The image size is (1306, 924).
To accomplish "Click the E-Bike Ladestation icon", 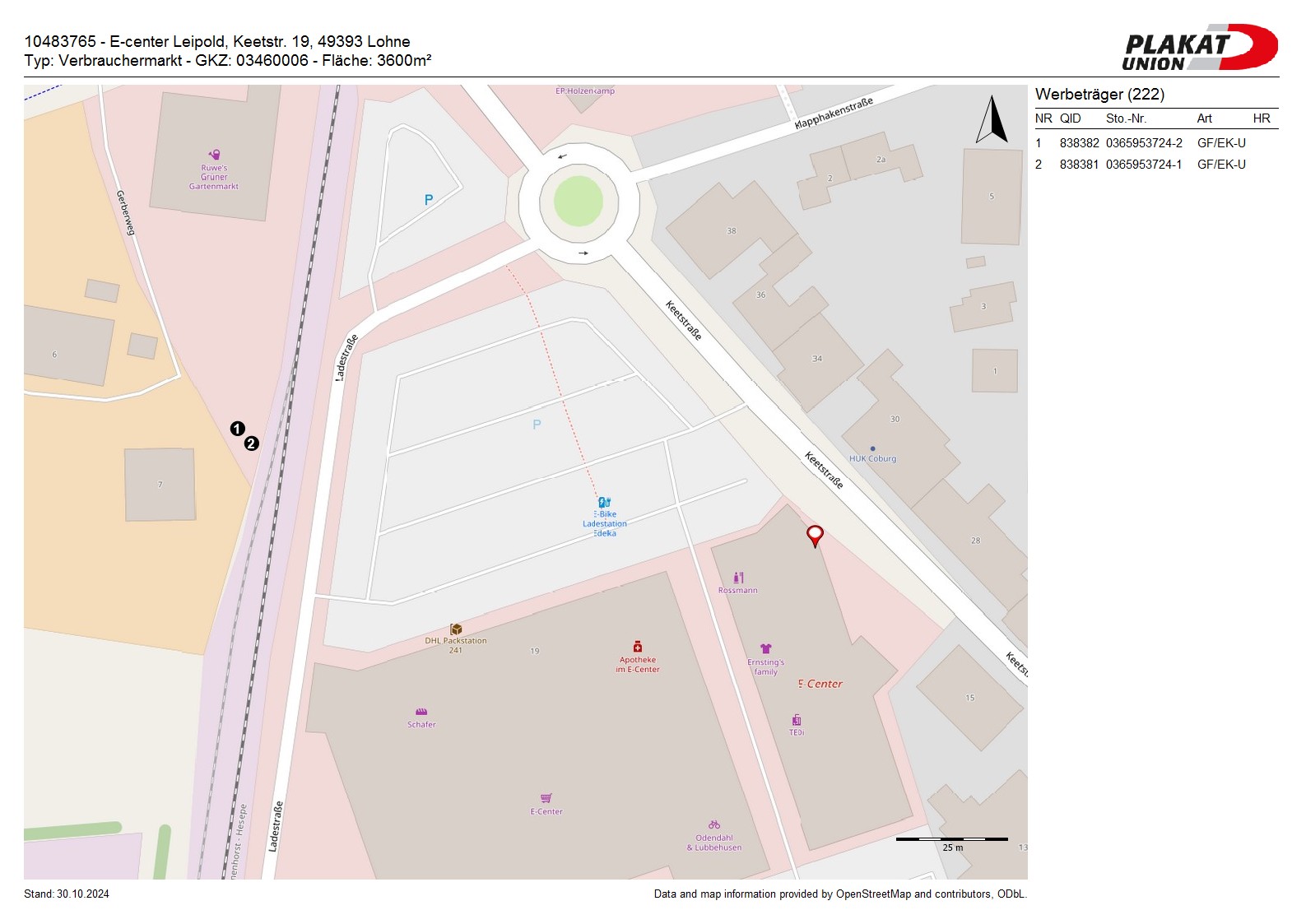I will [x=604, y=502].
